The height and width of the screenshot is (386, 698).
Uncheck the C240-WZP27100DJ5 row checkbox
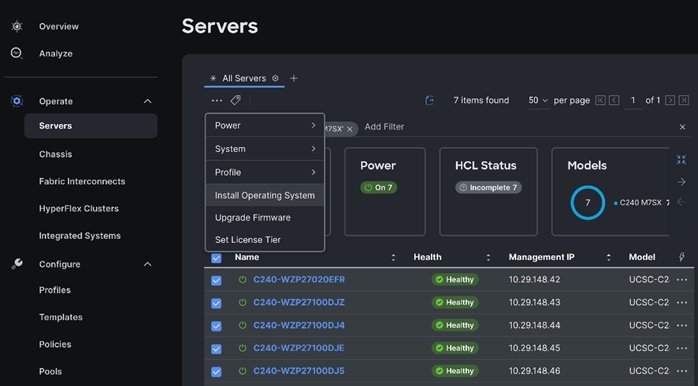(216, 372)
